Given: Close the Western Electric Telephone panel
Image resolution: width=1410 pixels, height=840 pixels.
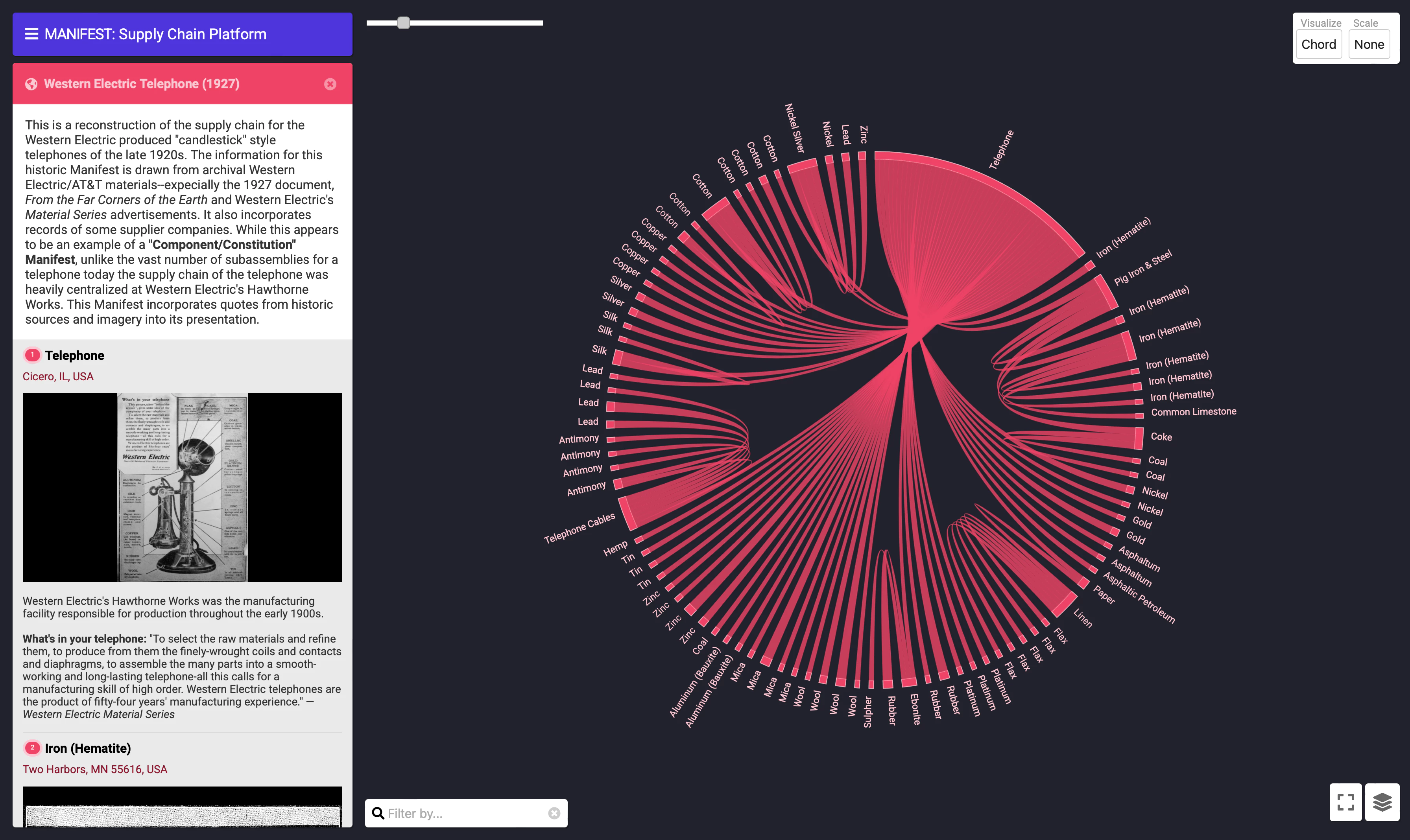Looking at the screenshot, I should pos(330,84).
